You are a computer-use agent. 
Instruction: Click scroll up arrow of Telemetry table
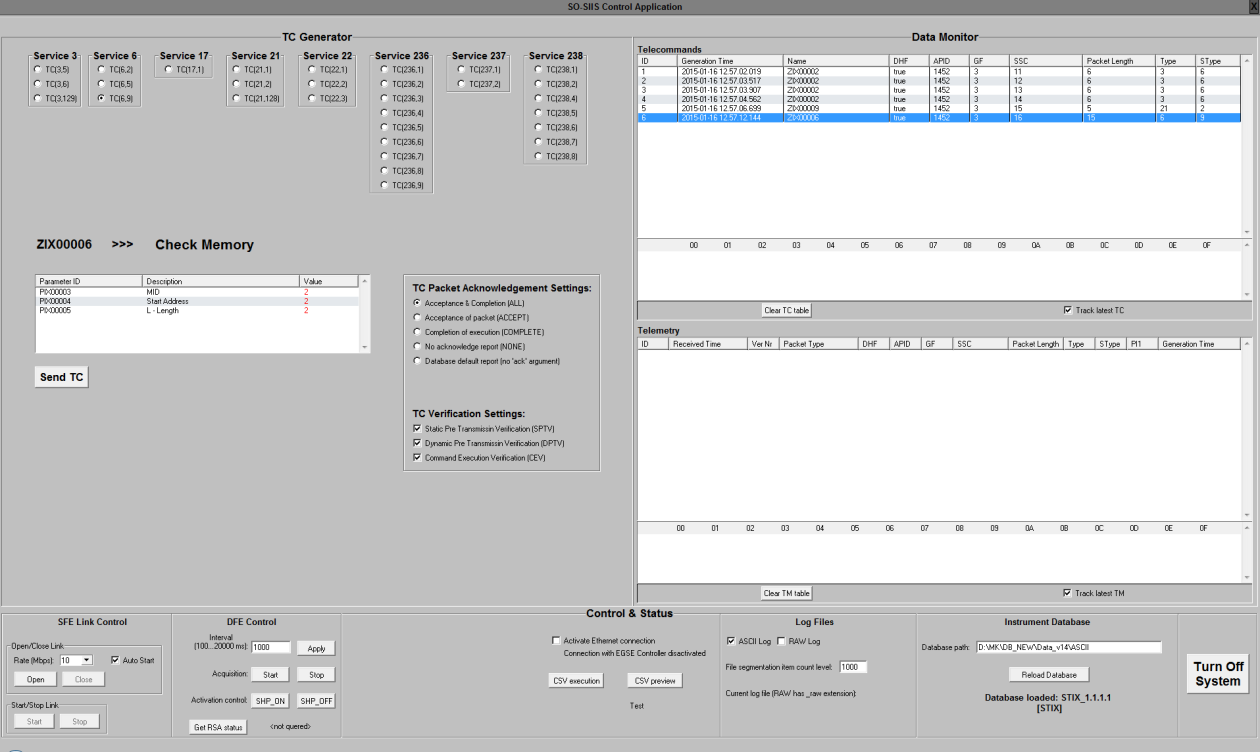pyautogui.click(x=1246, y=344)
